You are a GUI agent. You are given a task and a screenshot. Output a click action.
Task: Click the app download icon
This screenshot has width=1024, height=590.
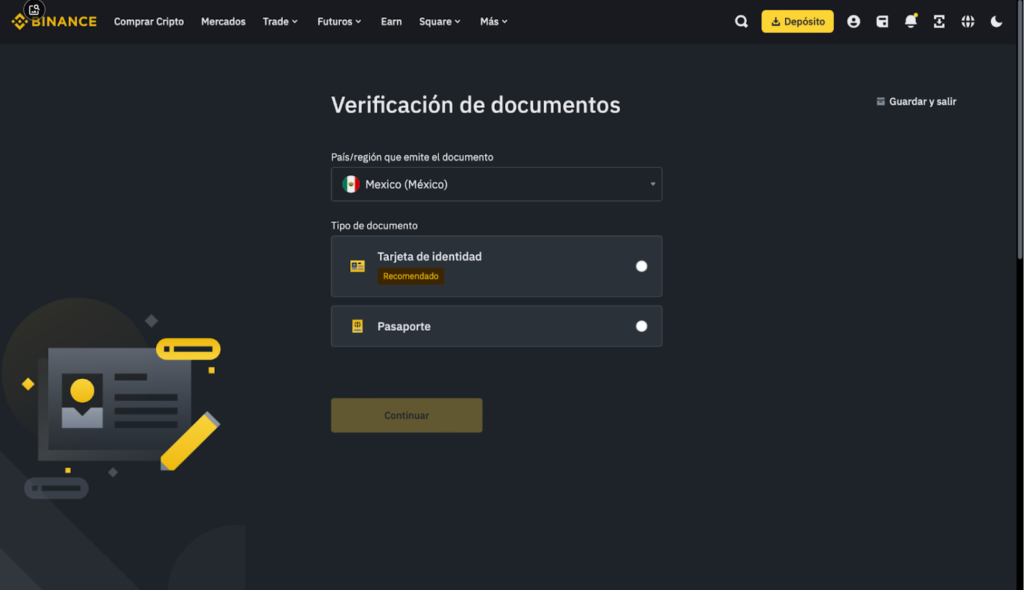939,21
